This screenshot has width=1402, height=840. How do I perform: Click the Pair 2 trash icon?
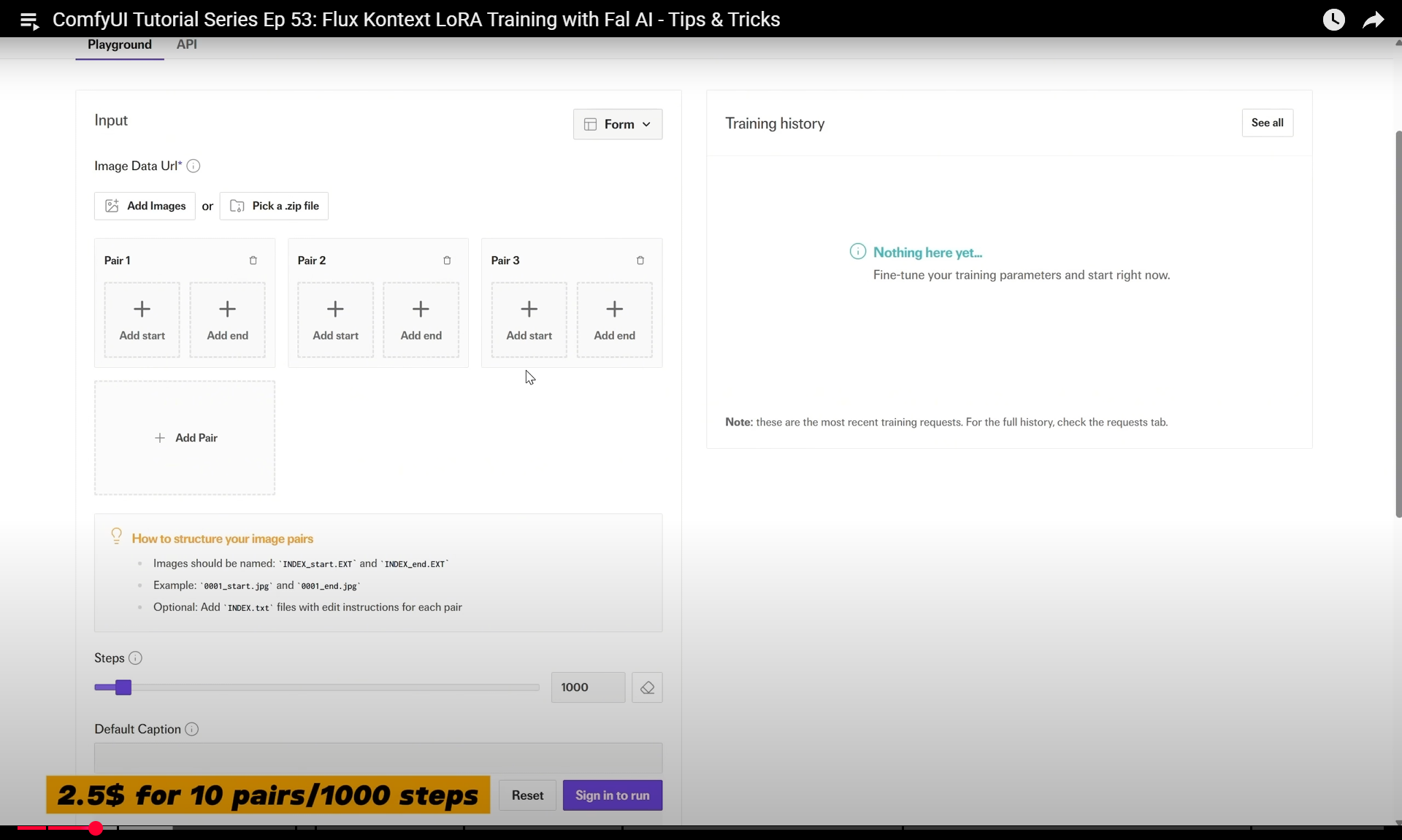click(x=447, y=261)
